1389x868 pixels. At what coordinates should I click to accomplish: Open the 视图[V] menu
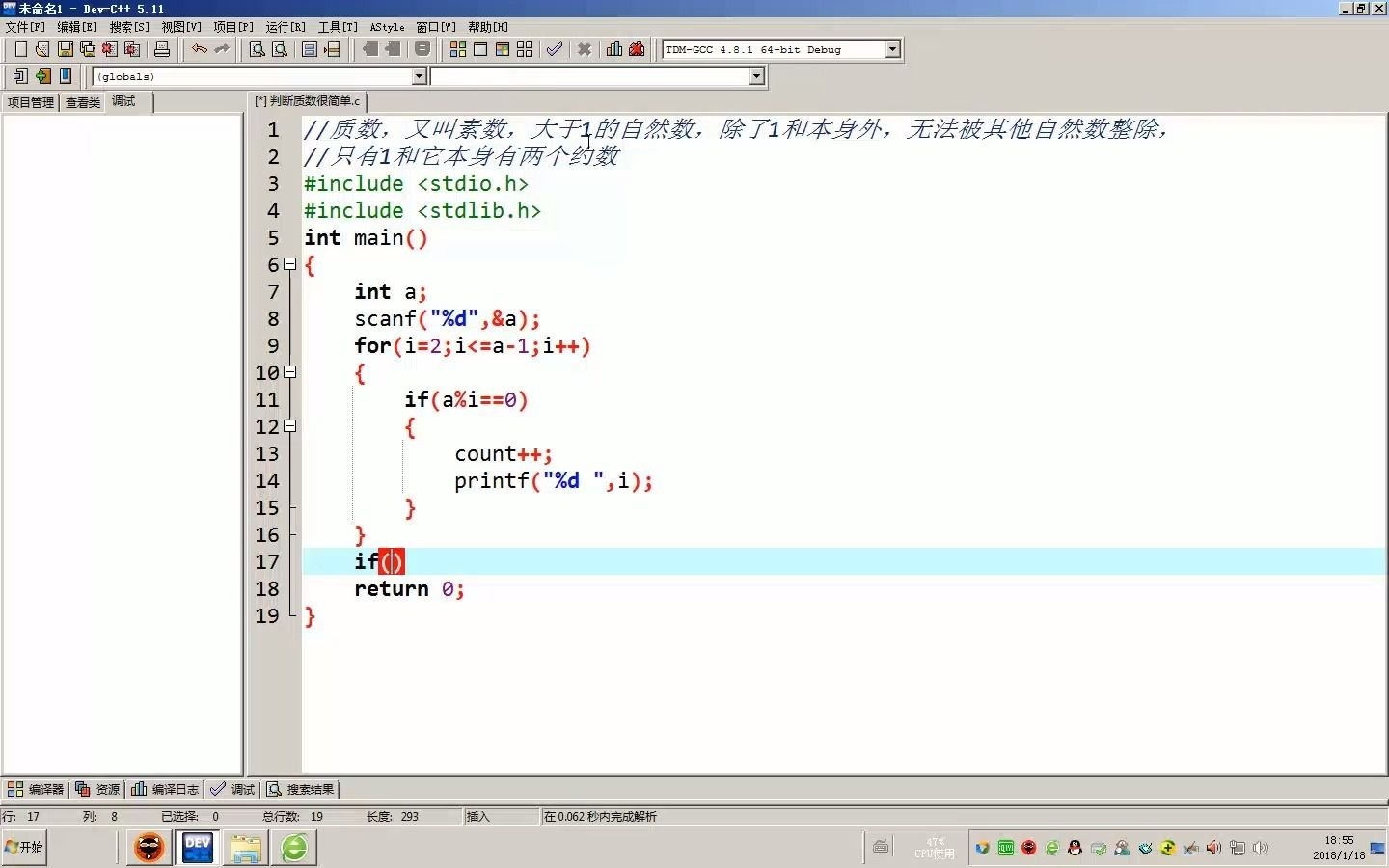coord(181,27)
